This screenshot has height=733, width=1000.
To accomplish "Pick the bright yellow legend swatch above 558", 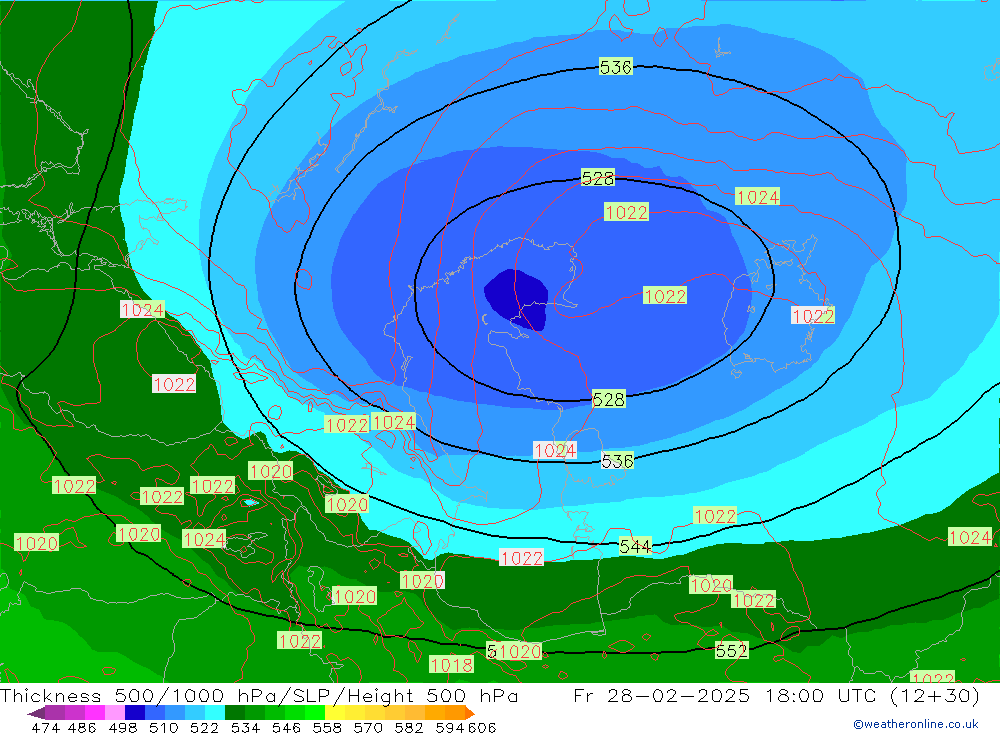I will tap(335, 713).
